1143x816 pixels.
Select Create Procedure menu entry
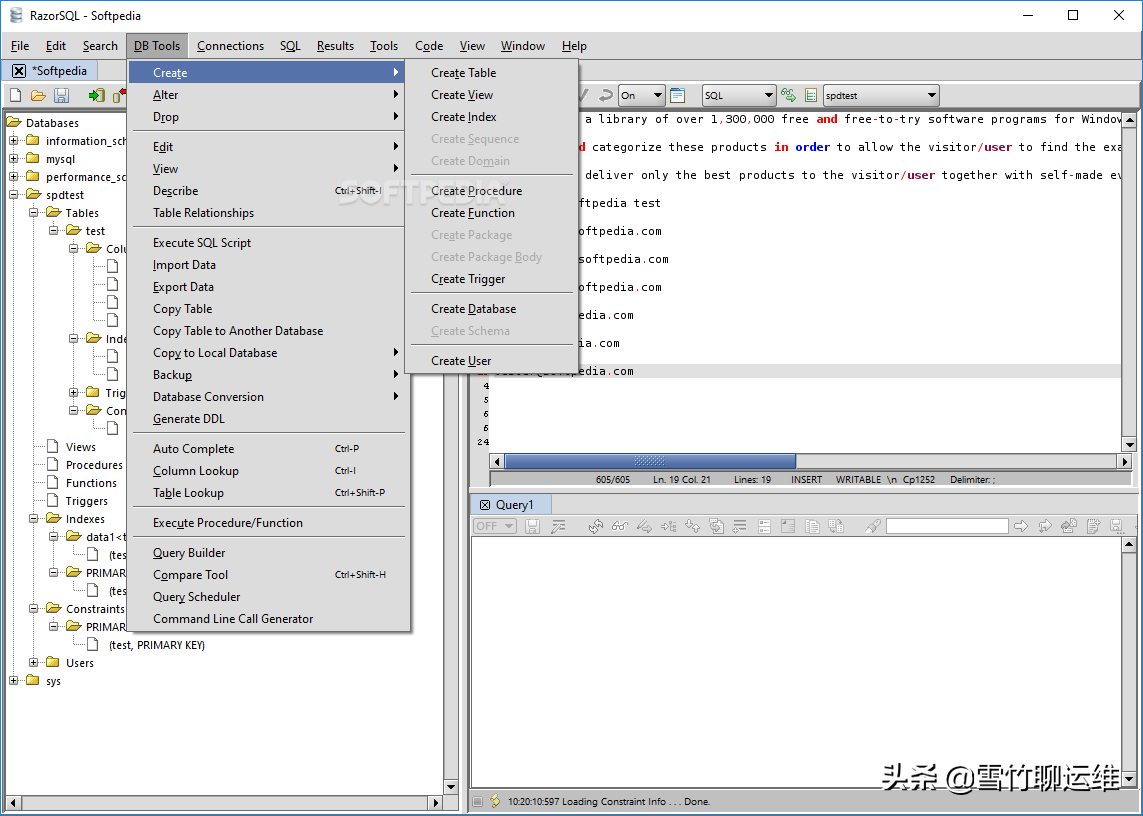pyautogui.click(x=491, y=191)
